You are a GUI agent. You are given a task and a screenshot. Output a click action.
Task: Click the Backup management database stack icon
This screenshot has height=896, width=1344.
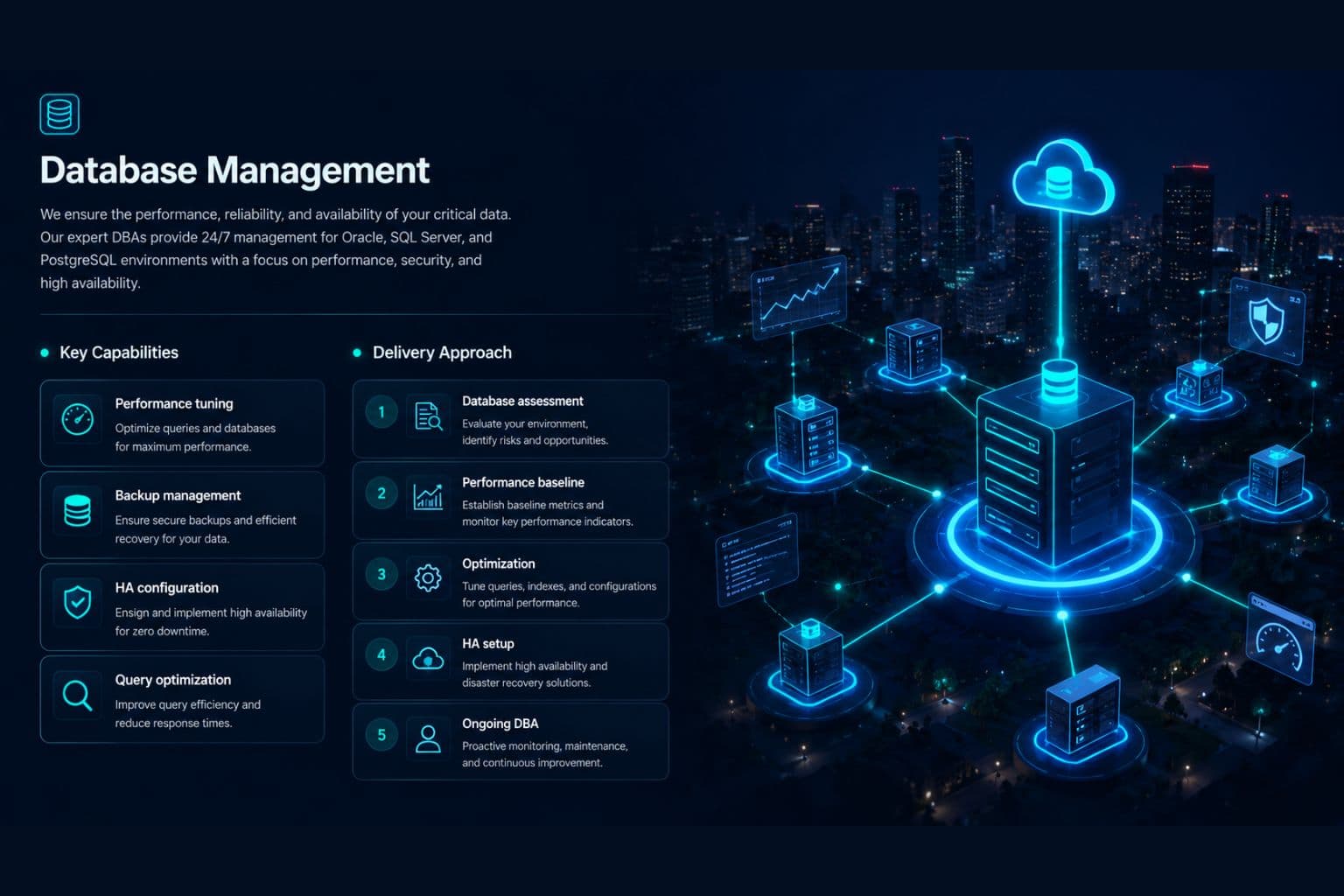tap(78, 511)
